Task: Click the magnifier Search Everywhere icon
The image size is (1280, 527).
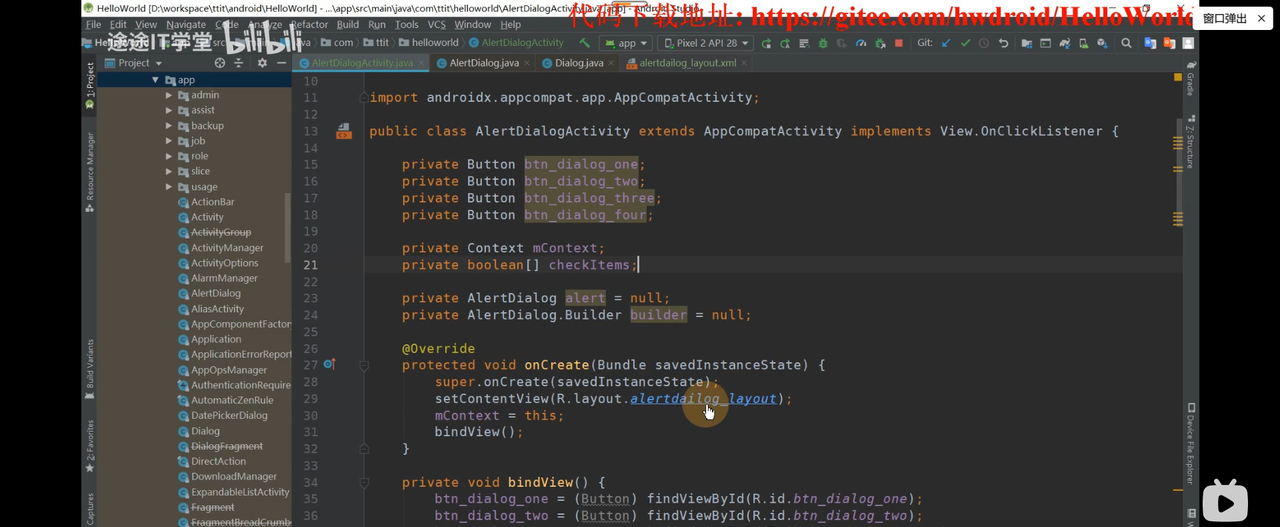Action: (x=1126, y=43)
